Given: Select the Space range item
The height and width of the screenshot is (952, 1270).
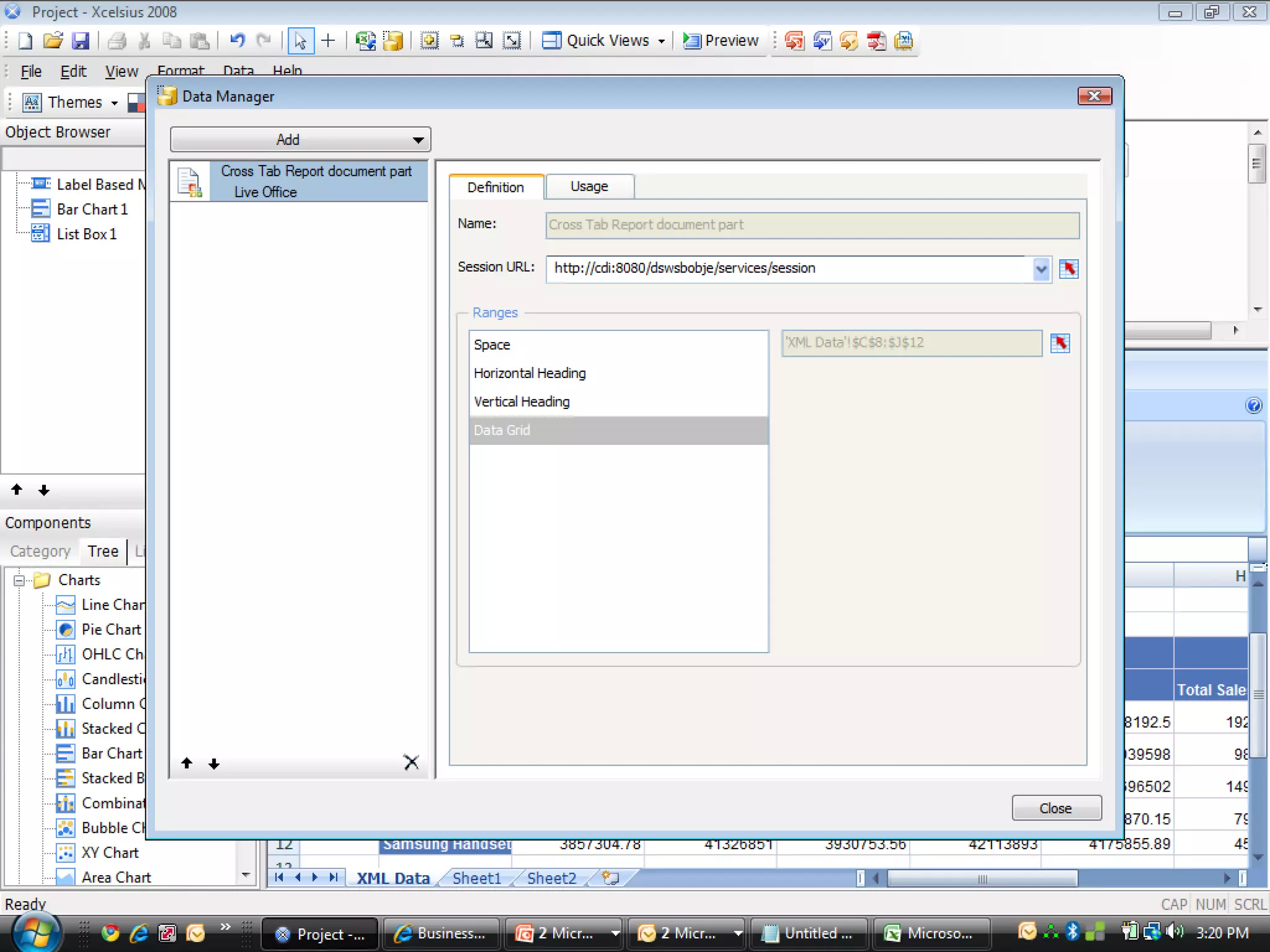Looking at the screenshot, I should [x=619, y=345].
